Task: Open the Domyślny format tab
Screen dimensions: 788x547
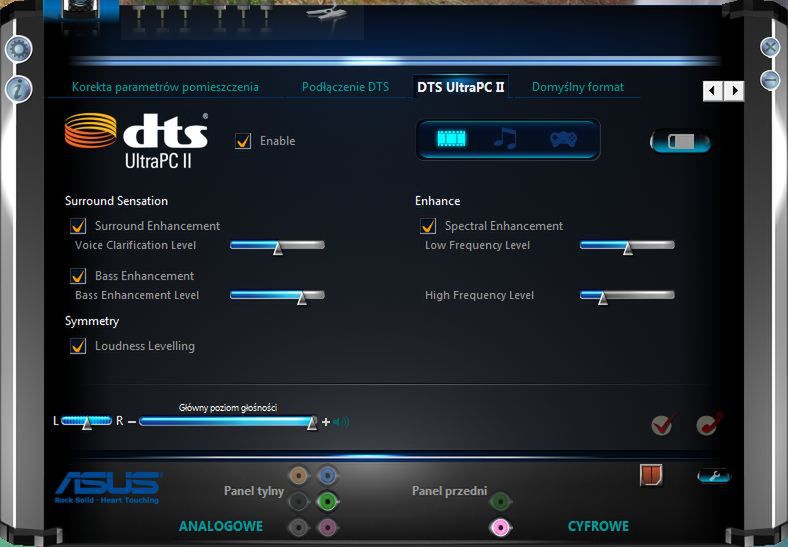Action: click(577, 87)
